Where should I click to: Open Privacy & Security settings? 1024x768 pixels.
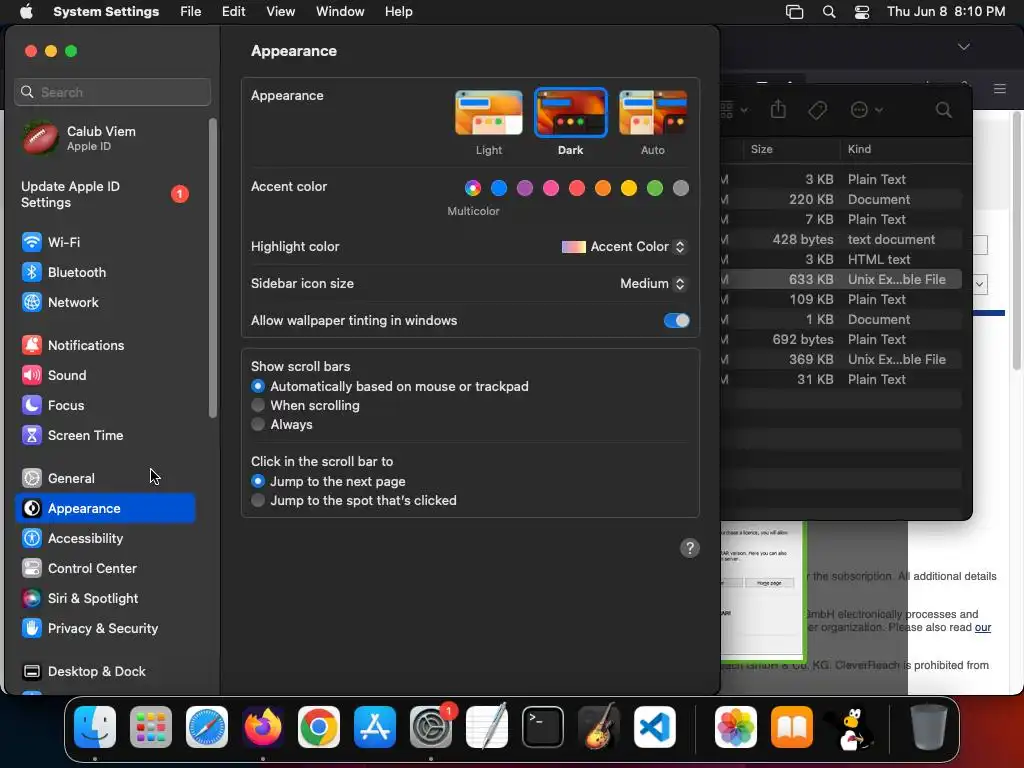(x=104, y=629)
